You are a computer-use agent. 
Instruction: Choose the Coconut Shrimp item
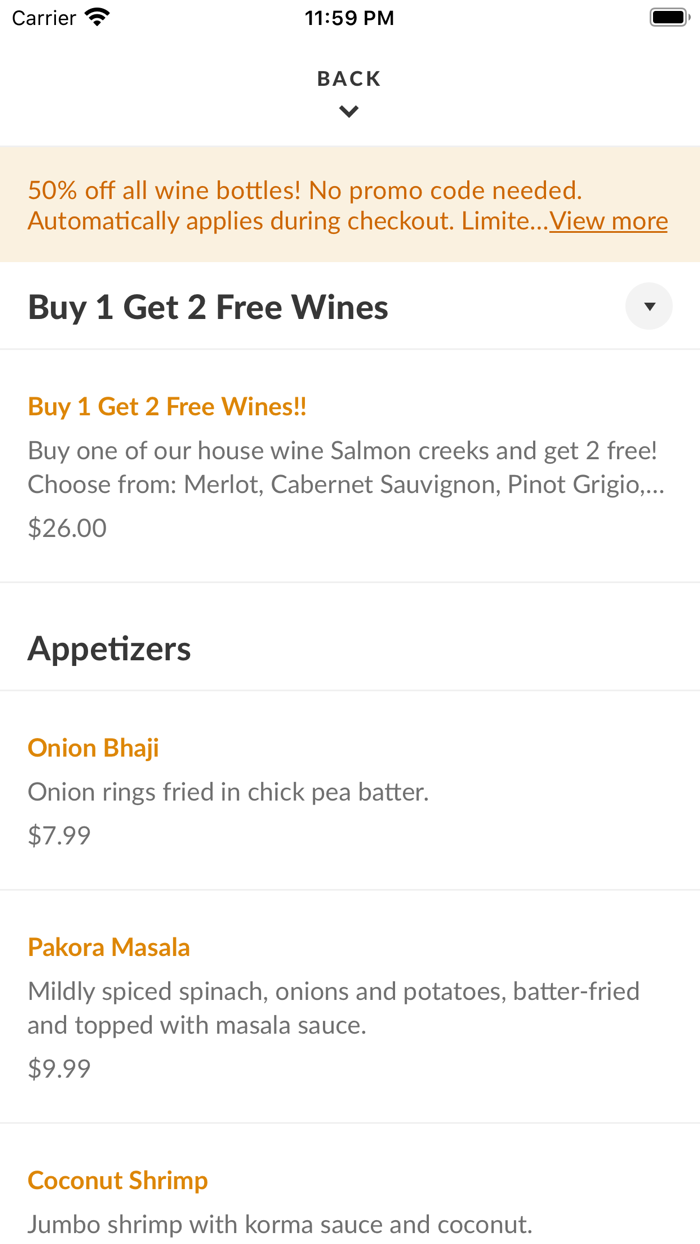tap(117, 1180)
